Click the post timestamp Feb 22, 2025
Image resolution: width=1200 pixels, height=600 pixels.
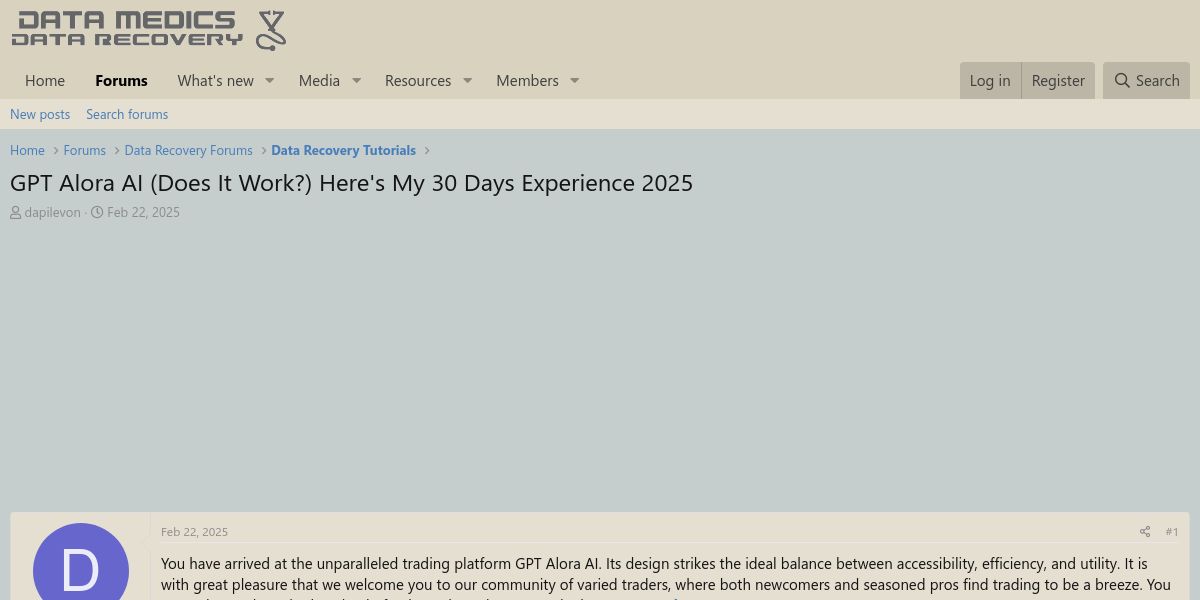[194, 532]
